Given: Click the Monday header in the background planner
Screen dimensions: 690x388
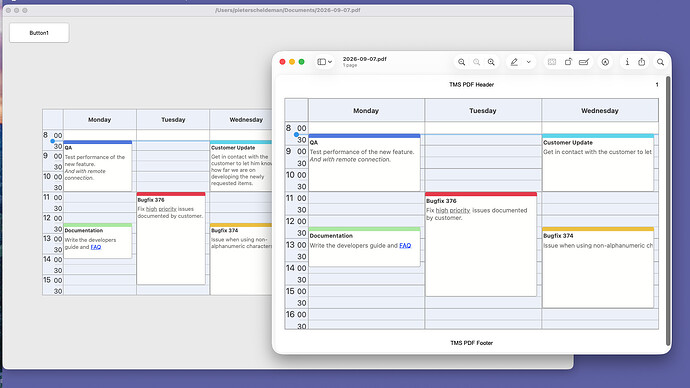Looking at the screenshot, I should point(99,120).
